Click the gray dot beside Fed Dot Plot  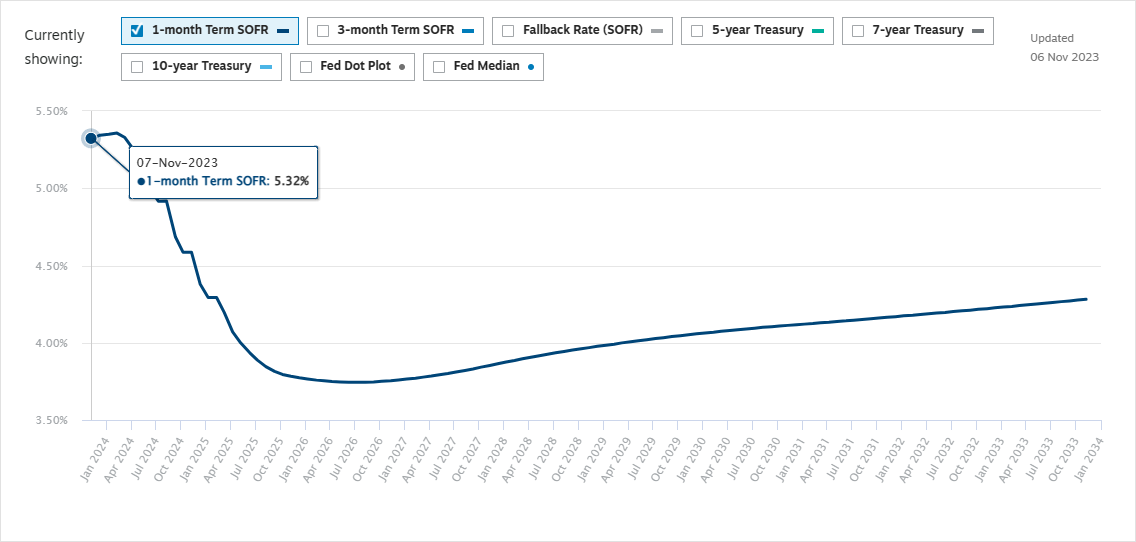[x=401, y=67]
